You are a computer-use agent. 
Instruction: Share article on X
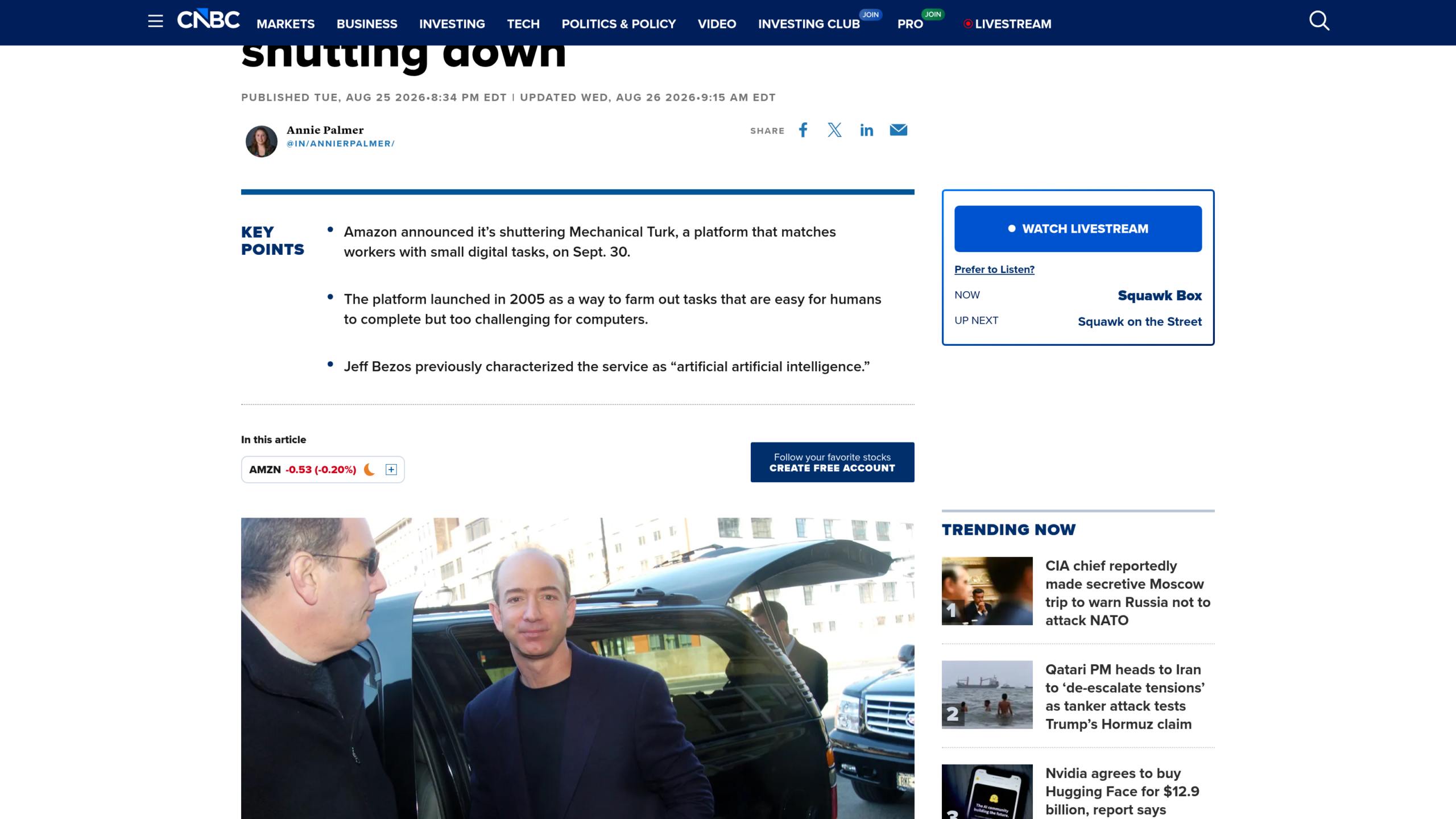[834, 130]
